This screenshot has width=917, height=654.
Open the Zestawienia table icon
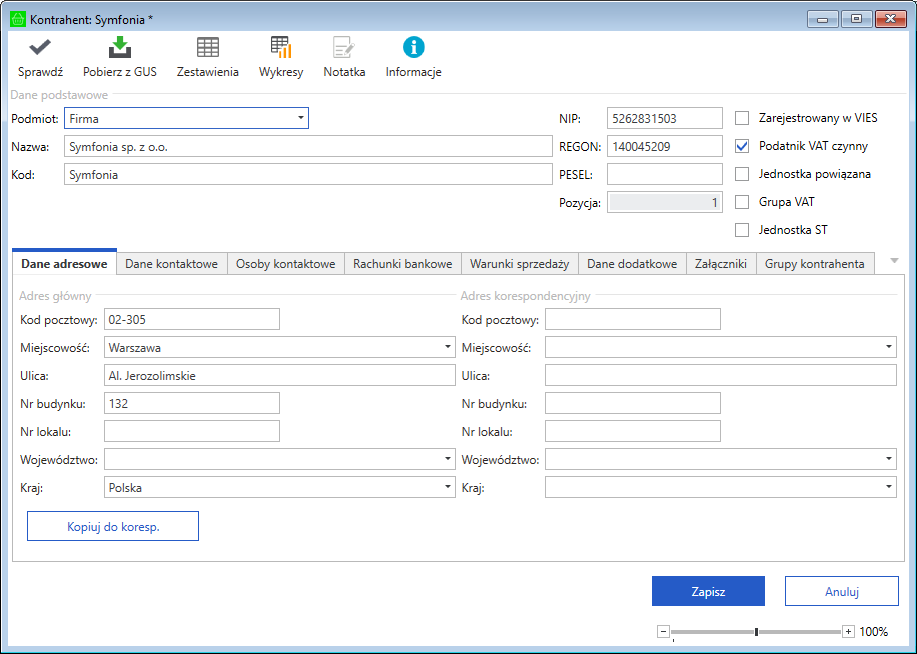pos(208,47)
